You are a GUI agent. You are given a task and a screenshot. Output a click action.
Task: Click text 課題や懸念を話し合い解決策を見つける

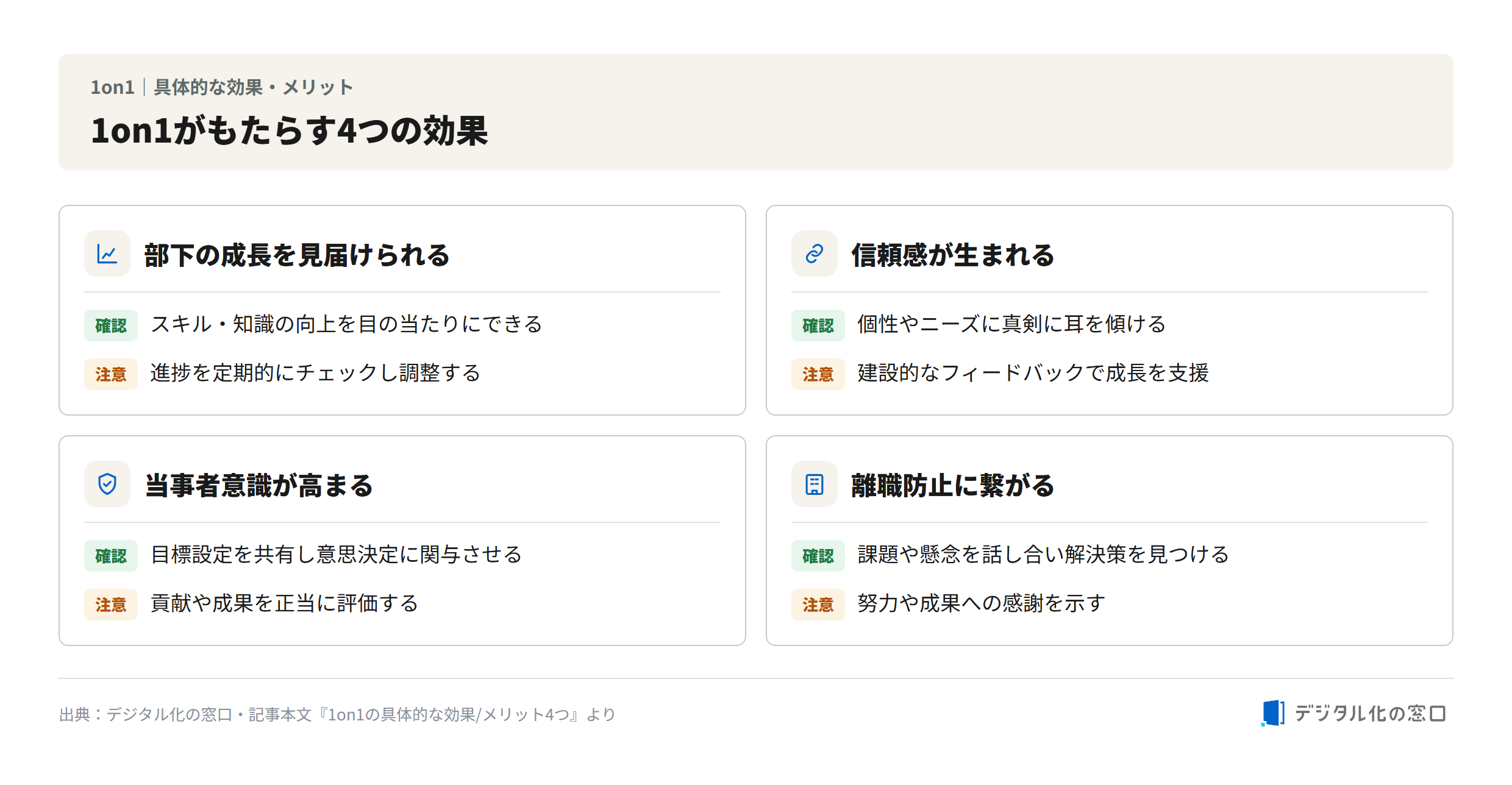tap(1043, 555)
